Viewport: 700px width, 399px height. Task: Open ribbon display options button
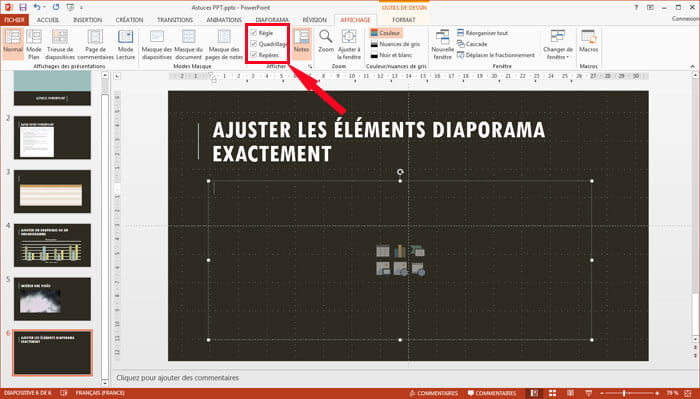(650, 7)
